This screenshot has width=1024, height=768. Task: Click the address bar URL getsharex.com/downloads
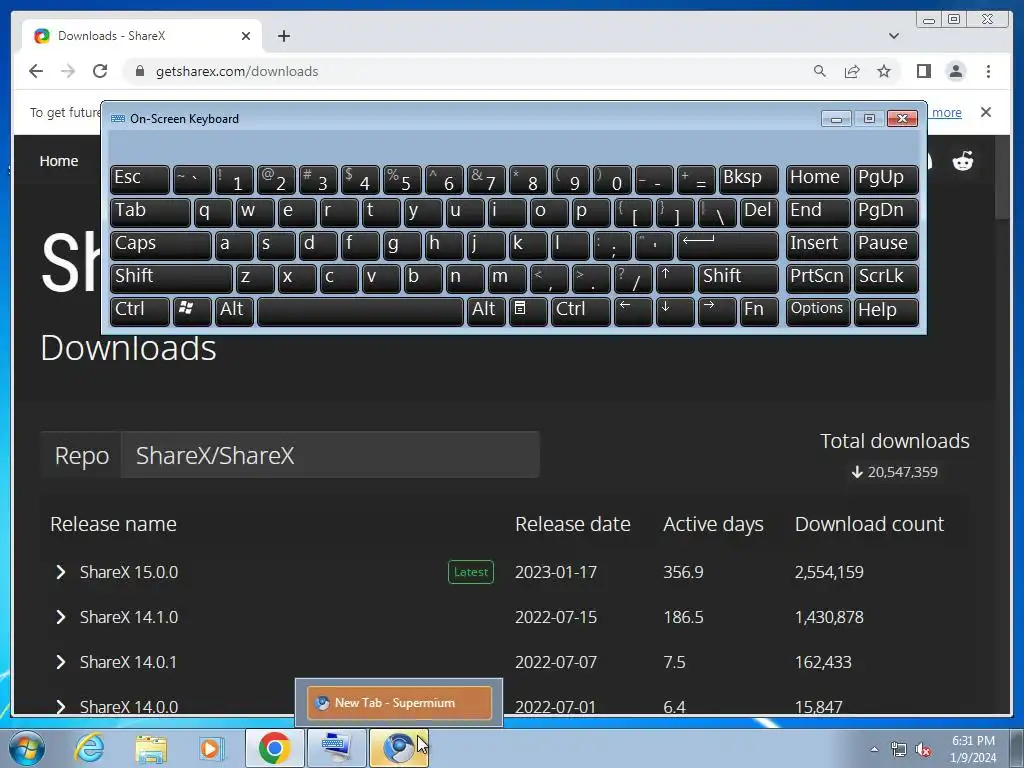237,71
